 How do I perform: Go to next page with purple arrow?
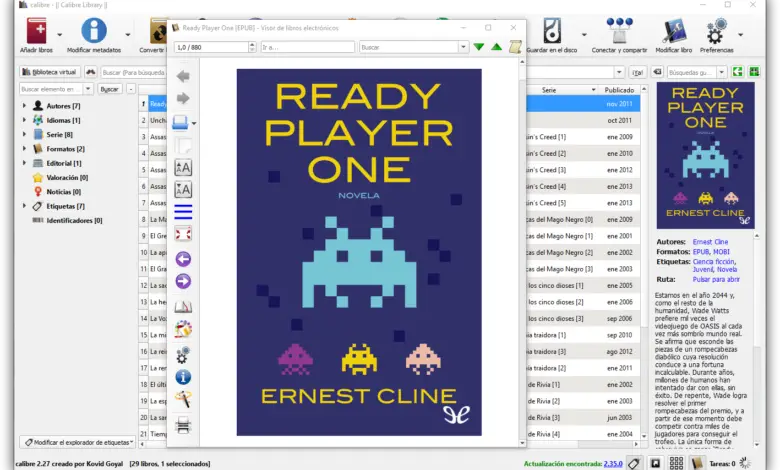[183, 282]
